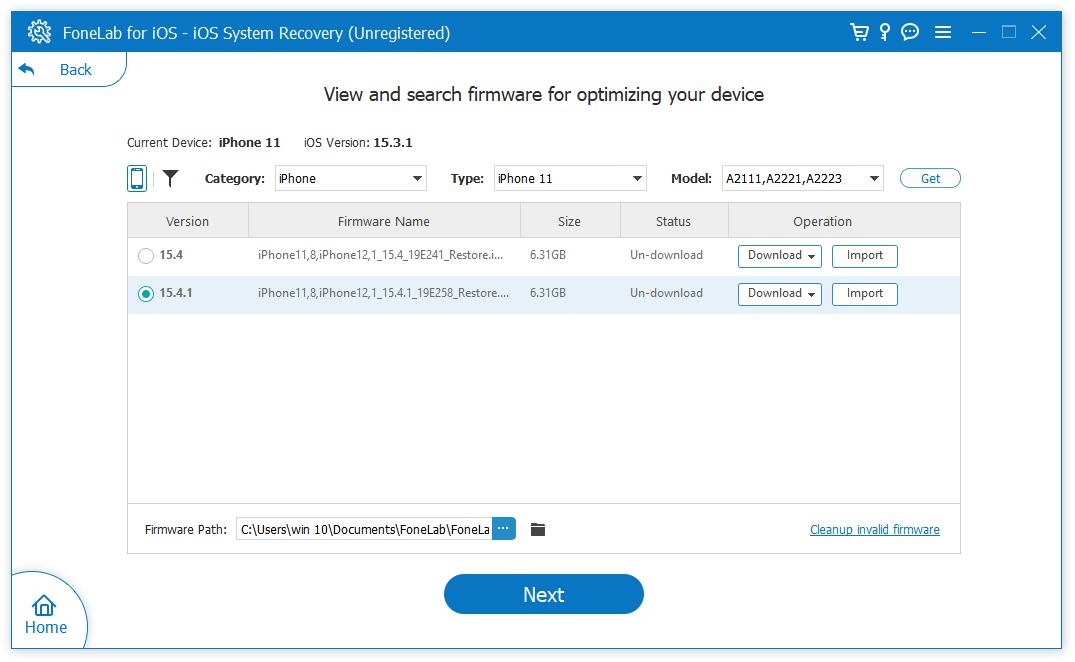Open the Type dropdown showing iPhone 11
This screenshot has height=662, width=1075.
pos(570,178)
